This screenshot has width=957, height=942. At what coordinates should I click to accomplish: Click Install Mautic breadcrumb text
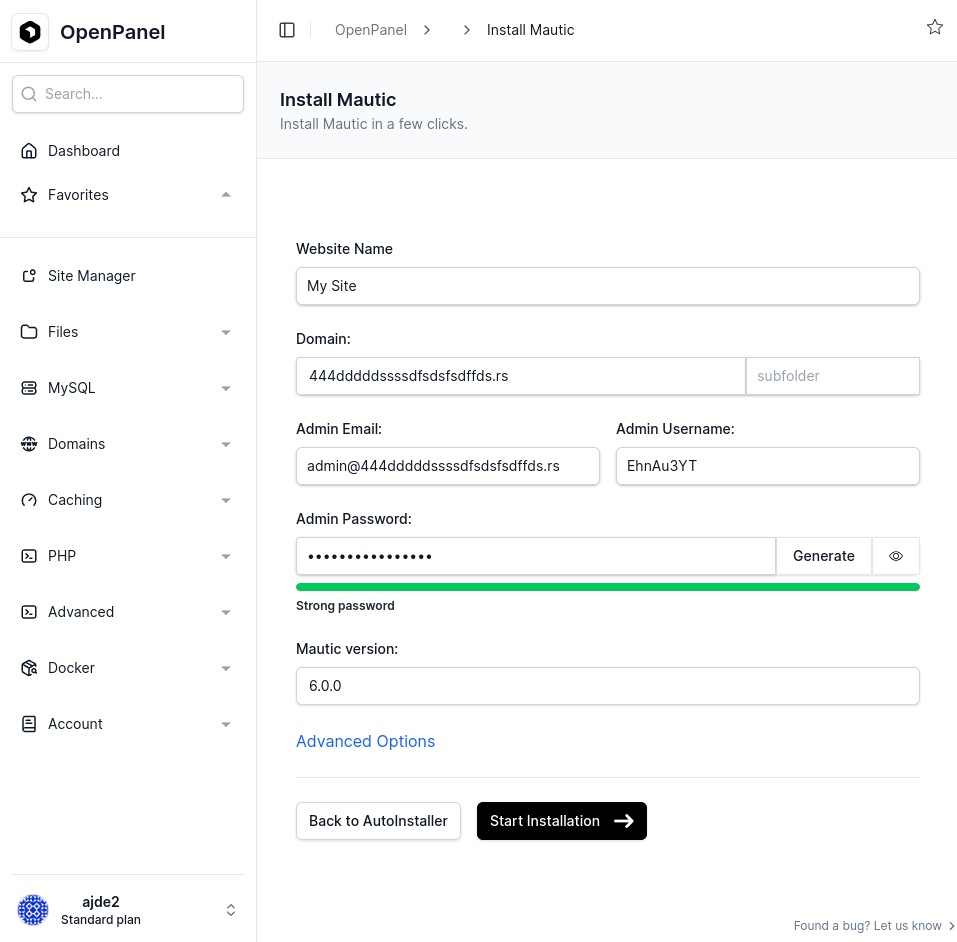[530, 30]
